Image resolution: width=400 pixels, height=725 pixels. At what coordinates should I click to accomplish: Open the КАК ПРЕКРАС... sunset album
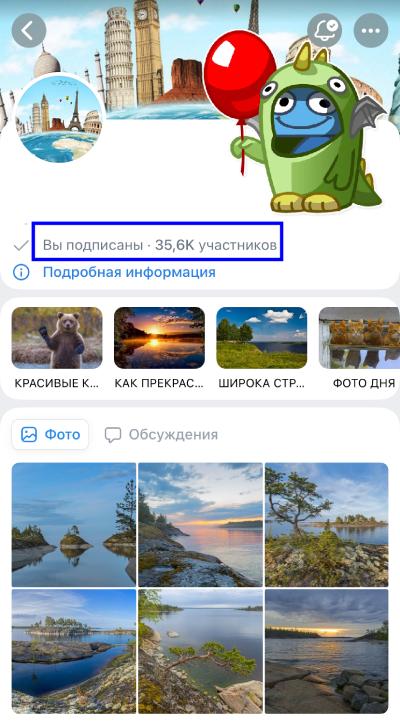(159, 348)
